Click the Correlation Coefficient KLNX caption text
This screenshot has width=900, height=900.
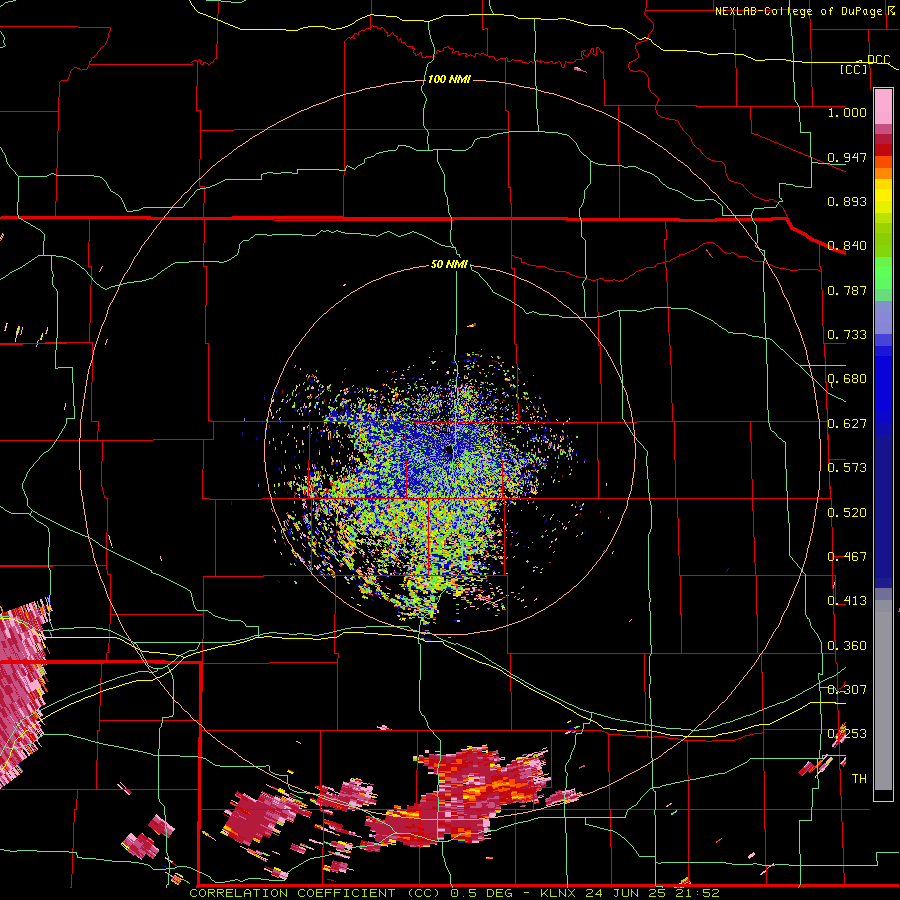[x=454, y=893]
